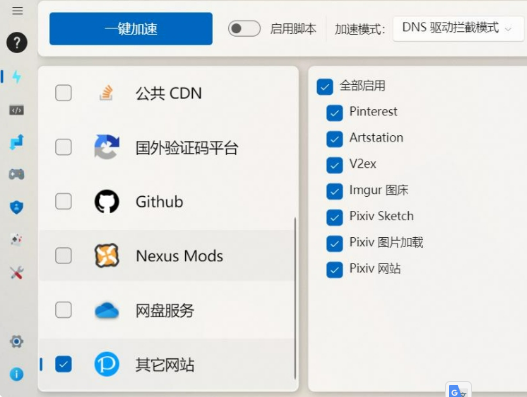Click the Imgur 图床 label text
527x397 pixels.
[x=378, y=190]
